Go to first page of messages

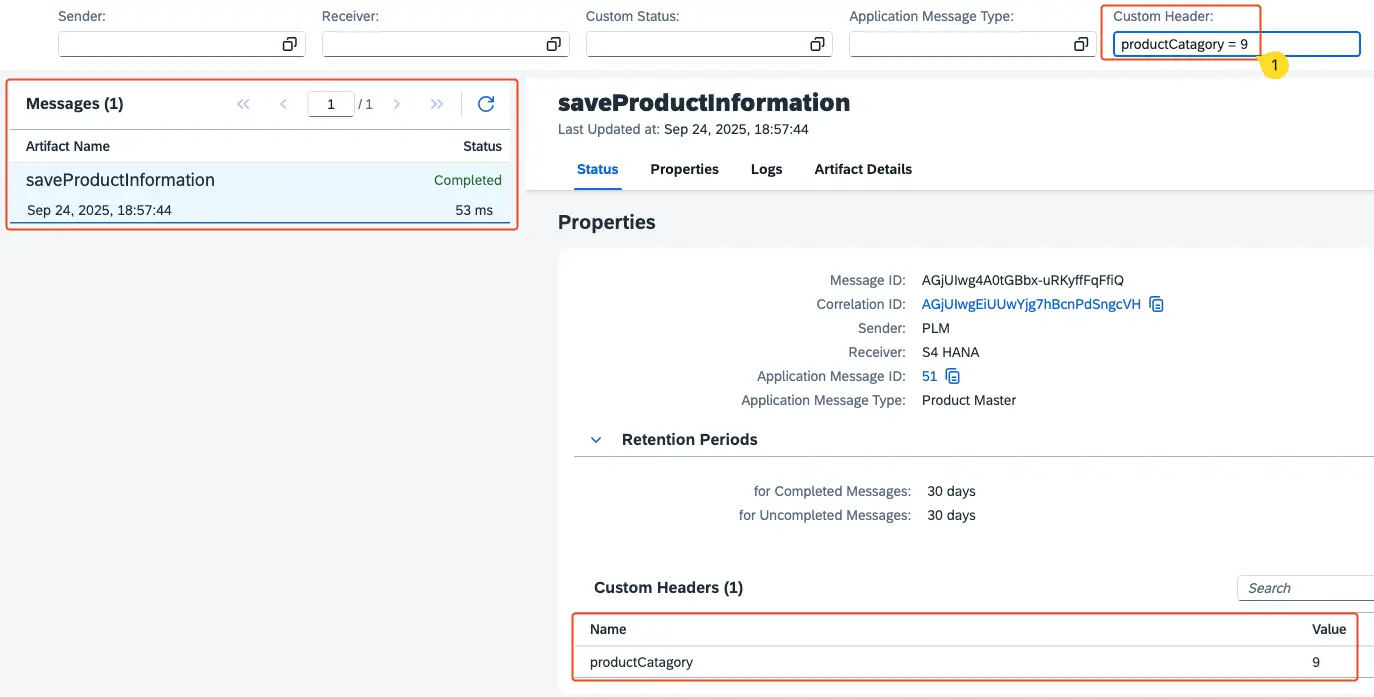coord(243,104)
